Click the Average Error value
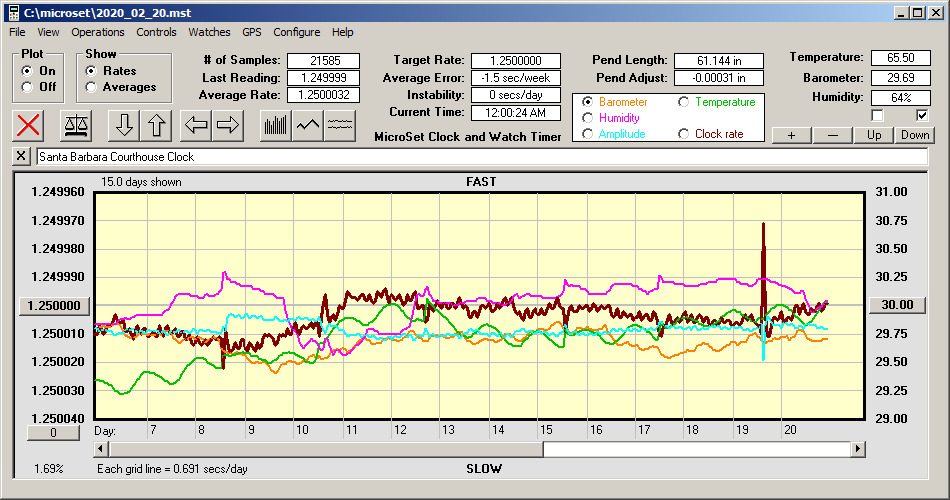Image resolution: width=950 pixels, height=500 pixels. pyautogui.click(x=516, y=78)
